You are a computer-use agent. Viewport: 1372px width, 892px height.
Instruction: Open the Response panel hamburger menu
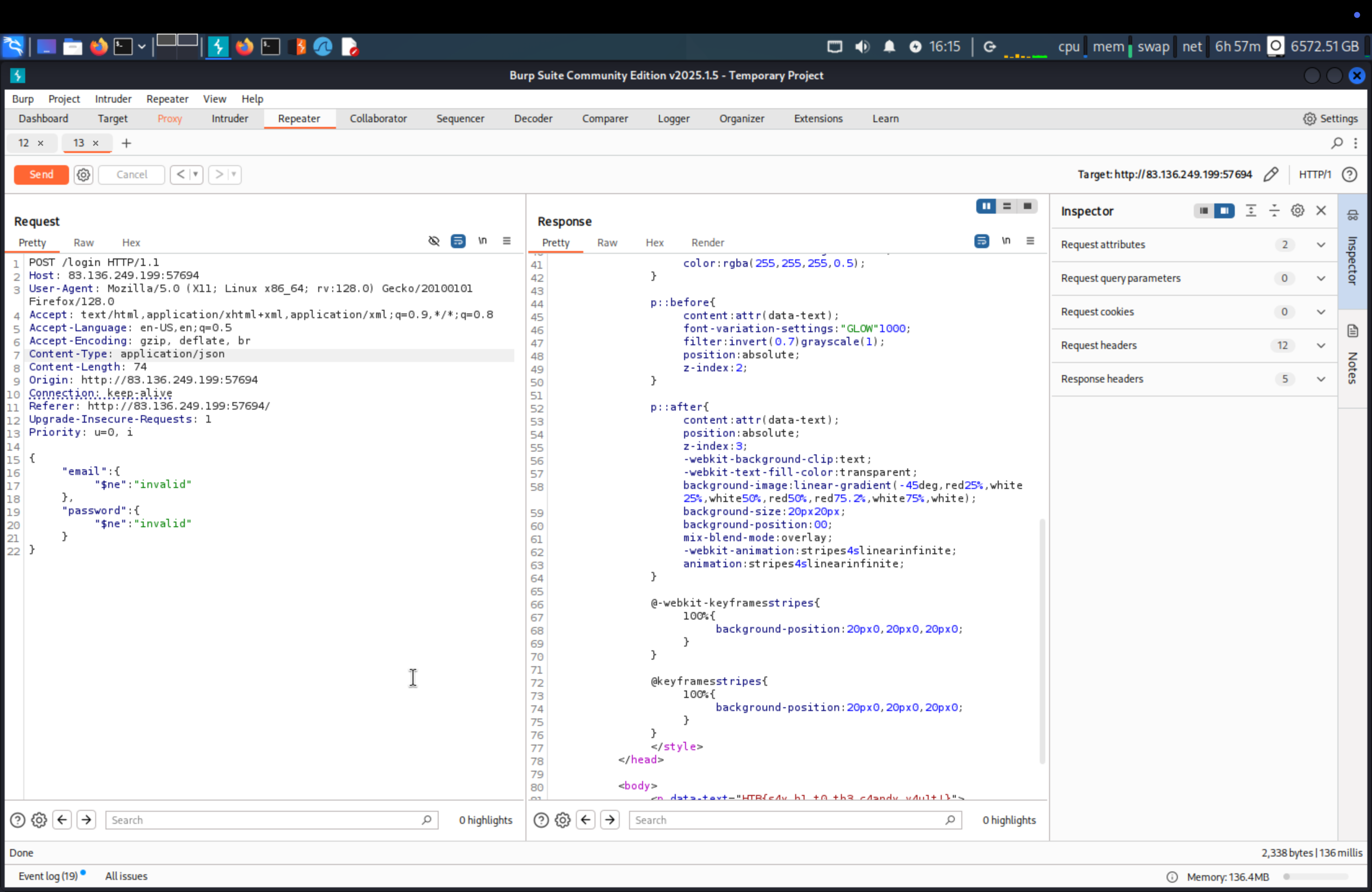click(x=1030, y=241)
